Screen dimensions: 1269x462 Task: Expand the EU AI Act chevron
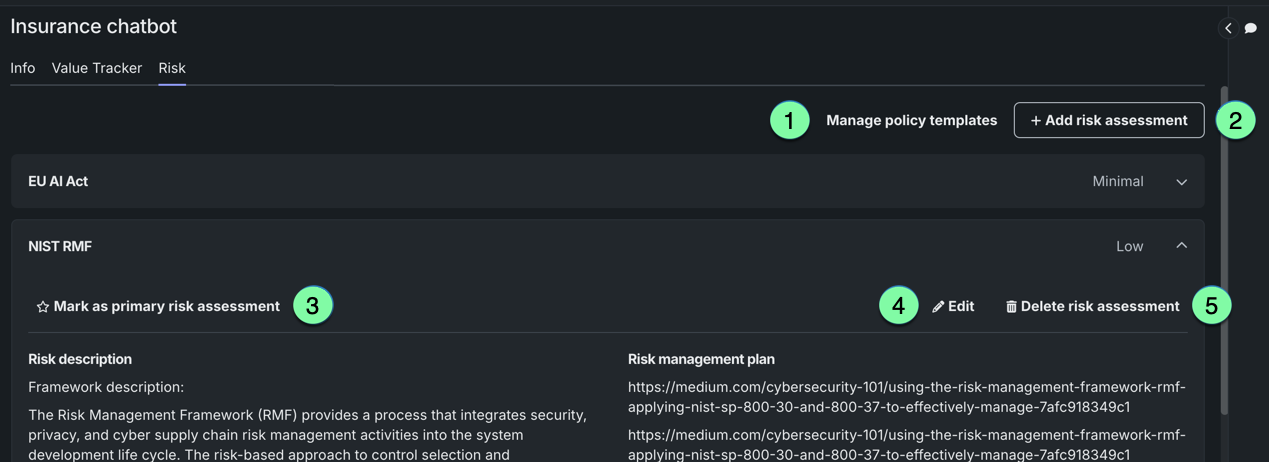click(x=1181, y=182)
